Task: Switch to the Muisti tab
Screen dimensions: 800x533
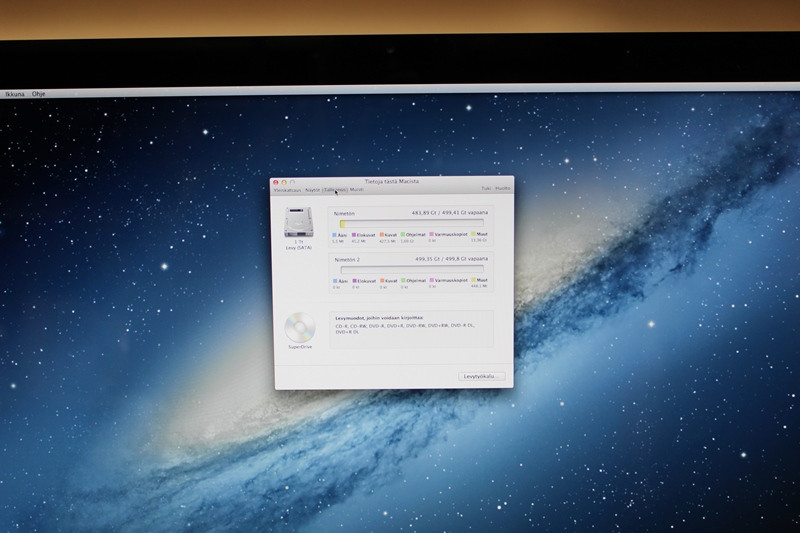Action: click(x=357, y=189)
